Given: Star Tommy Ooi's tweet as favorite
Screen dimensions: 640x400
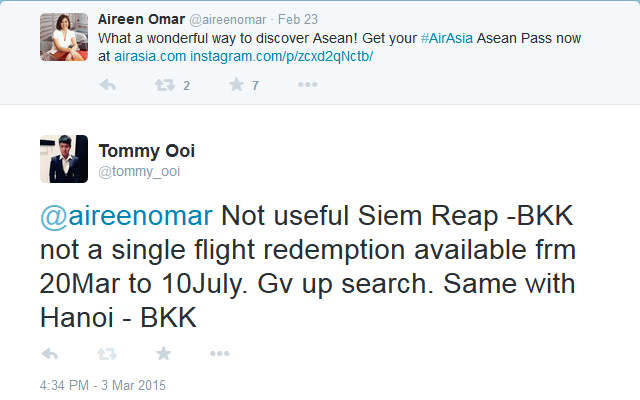Looking at the screenshot, I should [x=163, y=353].
